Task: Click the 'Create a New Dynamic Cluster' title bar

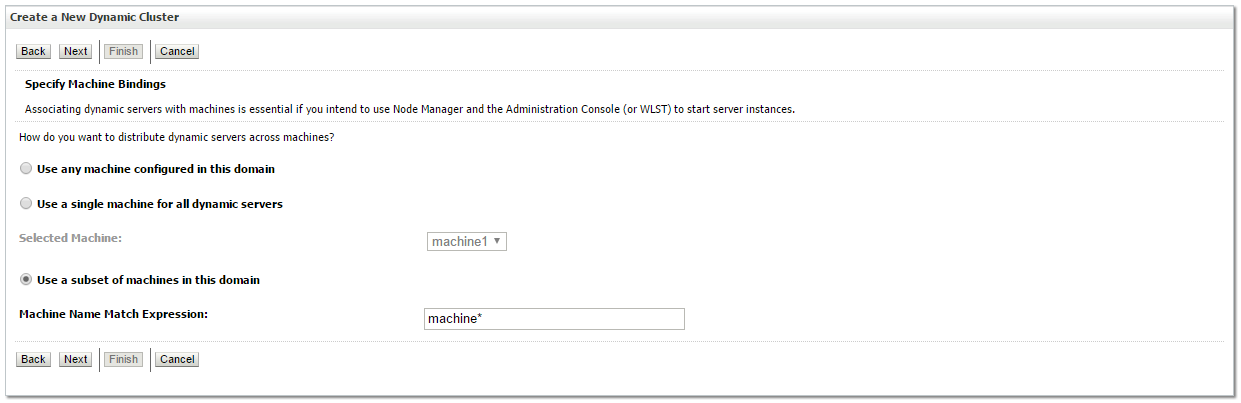Action: click(95, 18)
